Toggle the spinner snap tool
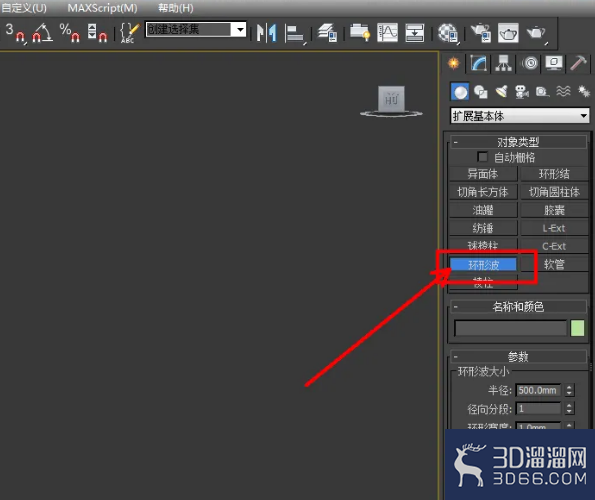 tap(97, 32)
